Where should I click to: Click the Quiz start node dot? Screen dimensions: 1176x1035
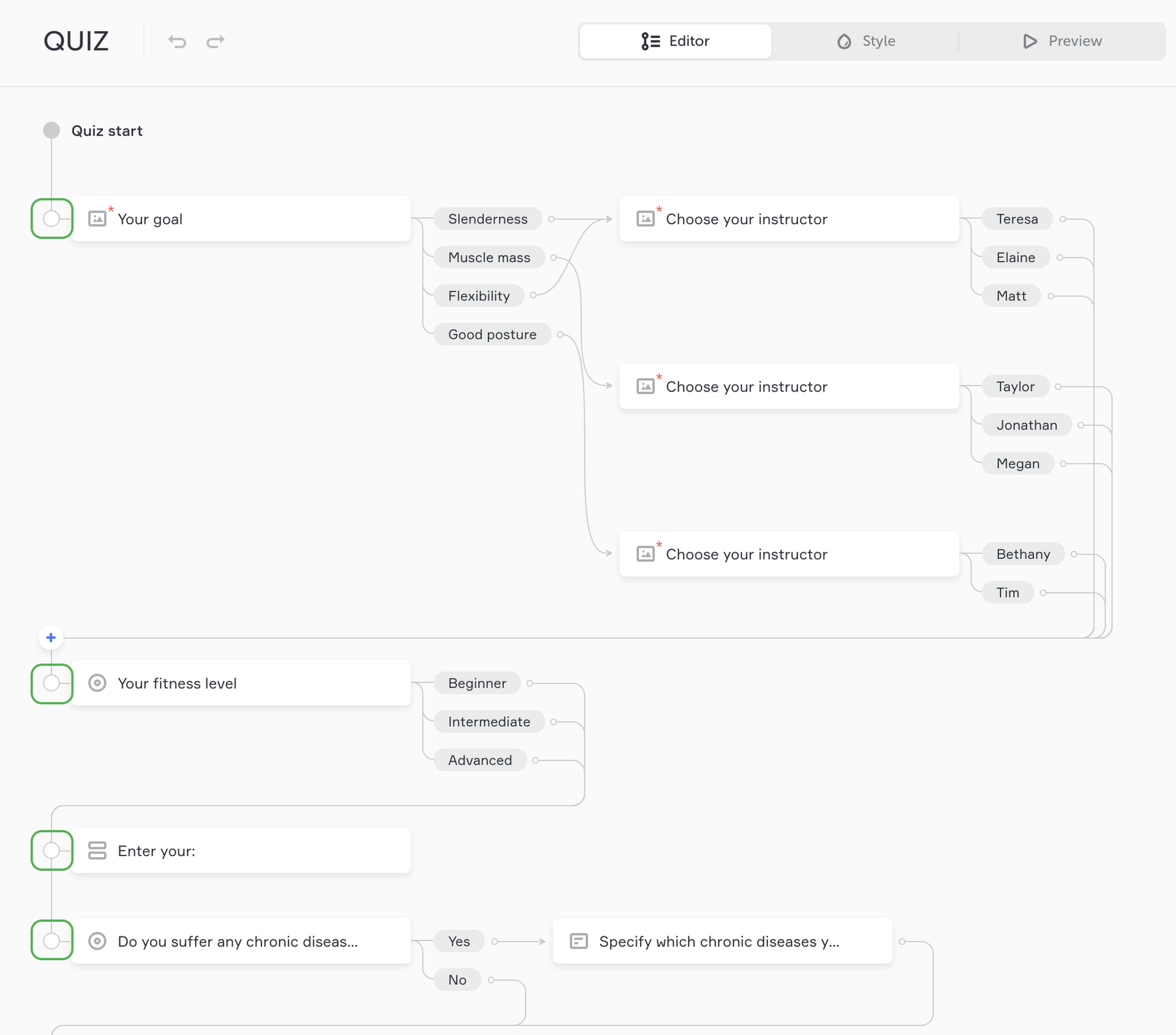pos(51,130)
